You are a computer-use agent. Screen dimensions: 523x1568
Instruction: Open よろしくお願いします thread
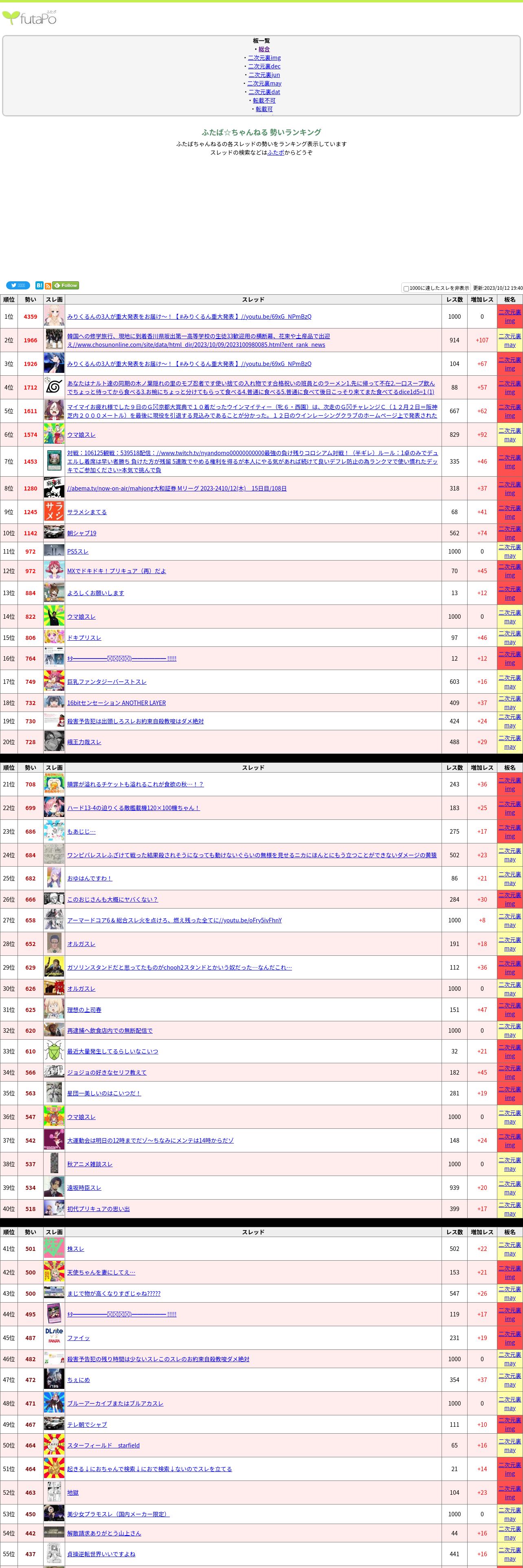[96, 593]
